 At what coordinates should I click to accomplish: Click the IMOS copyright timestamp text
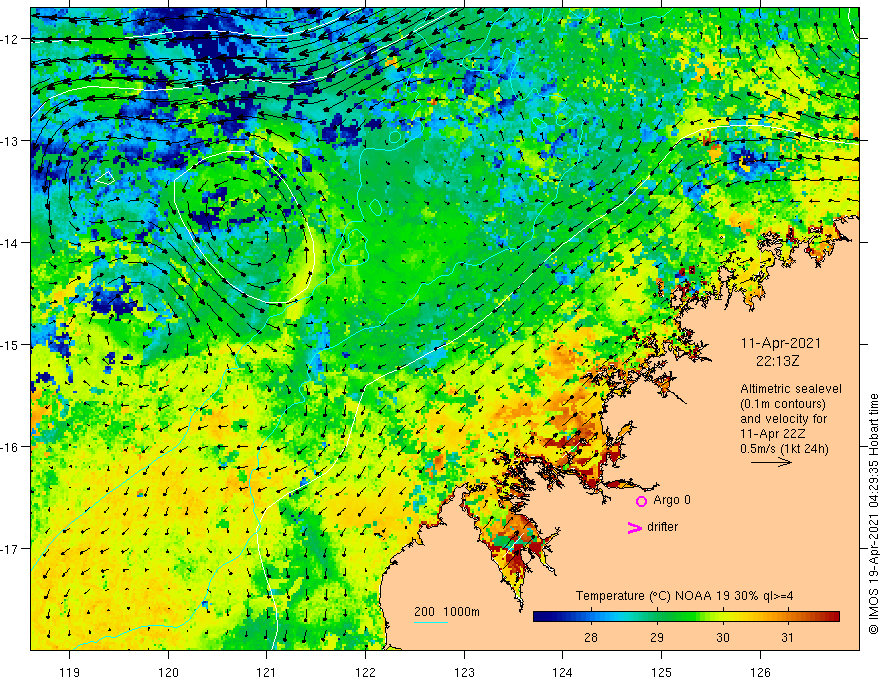tap(873, 514)
